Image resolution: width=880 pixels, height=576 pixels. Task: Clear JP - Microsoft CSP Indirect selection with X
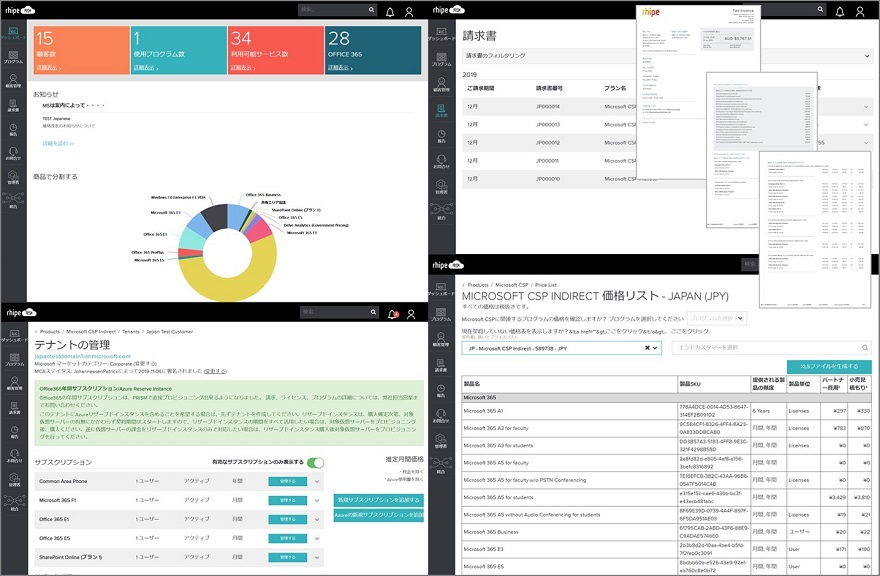pyautogui.click(x=647, y=348)
